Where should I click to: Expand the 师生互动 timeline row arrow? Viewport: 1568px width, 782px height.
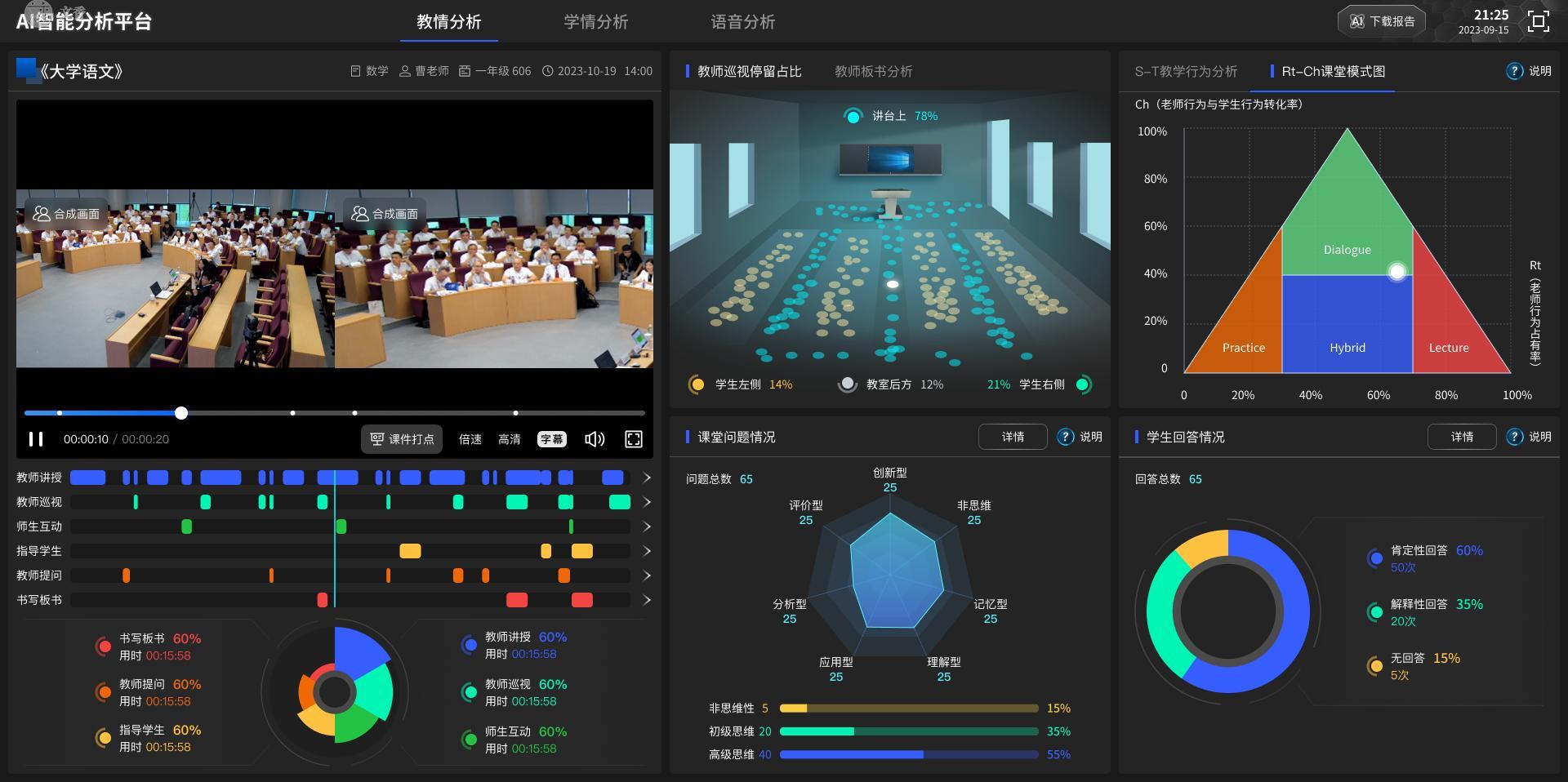(x=647, y=527)
